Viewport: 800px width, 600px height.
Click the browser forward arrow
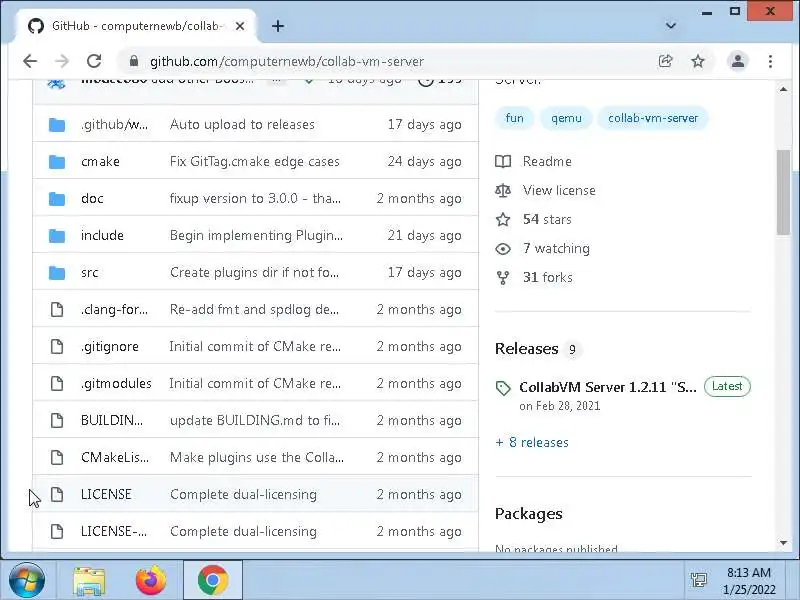pyautogui.click(x=62, y=61)
